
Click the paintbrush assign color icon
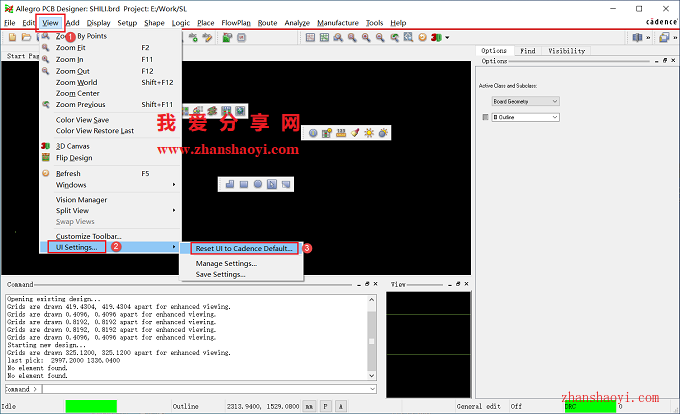(x=355, y=133)
